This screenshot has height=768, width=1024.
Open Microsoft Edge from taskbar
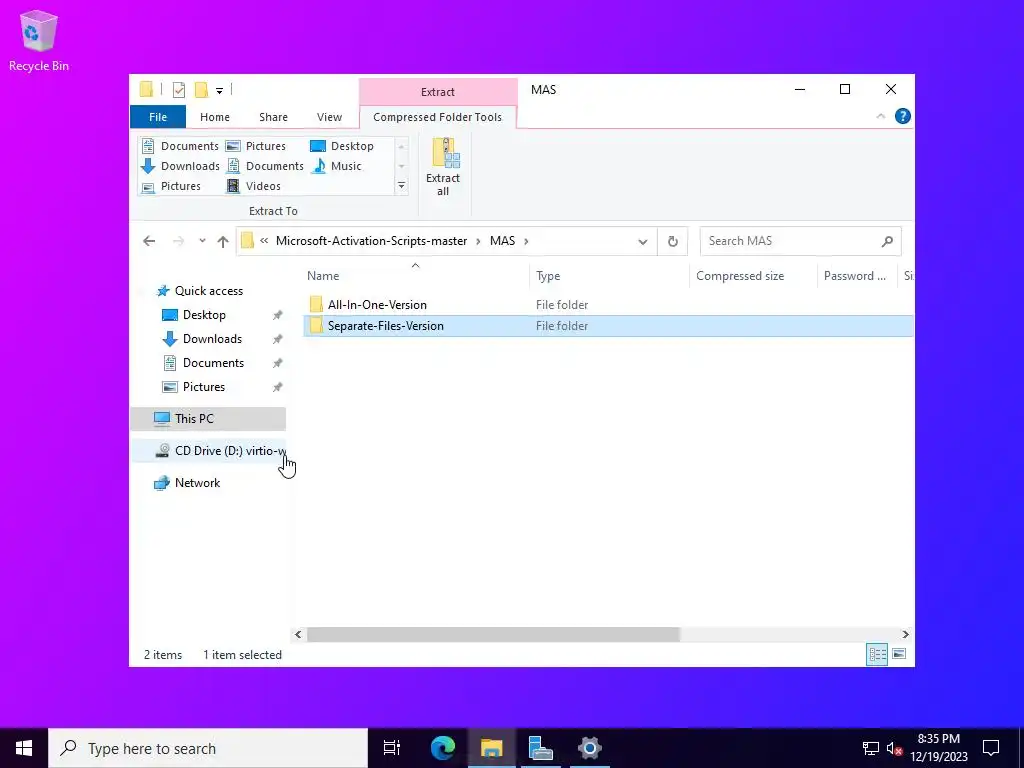442,748
